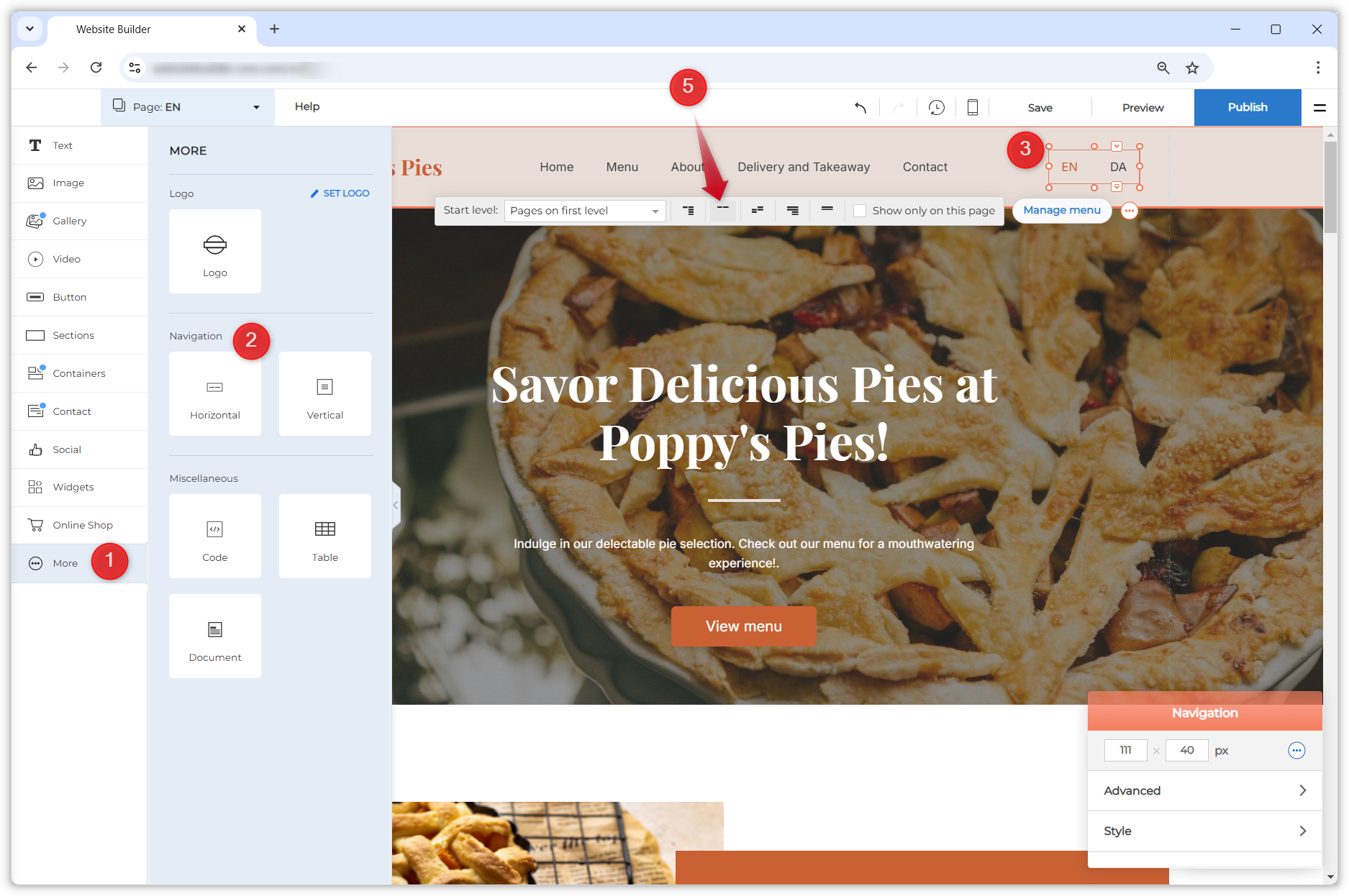
Task: Select the Vertical navigation element
Action: (324, 393)
